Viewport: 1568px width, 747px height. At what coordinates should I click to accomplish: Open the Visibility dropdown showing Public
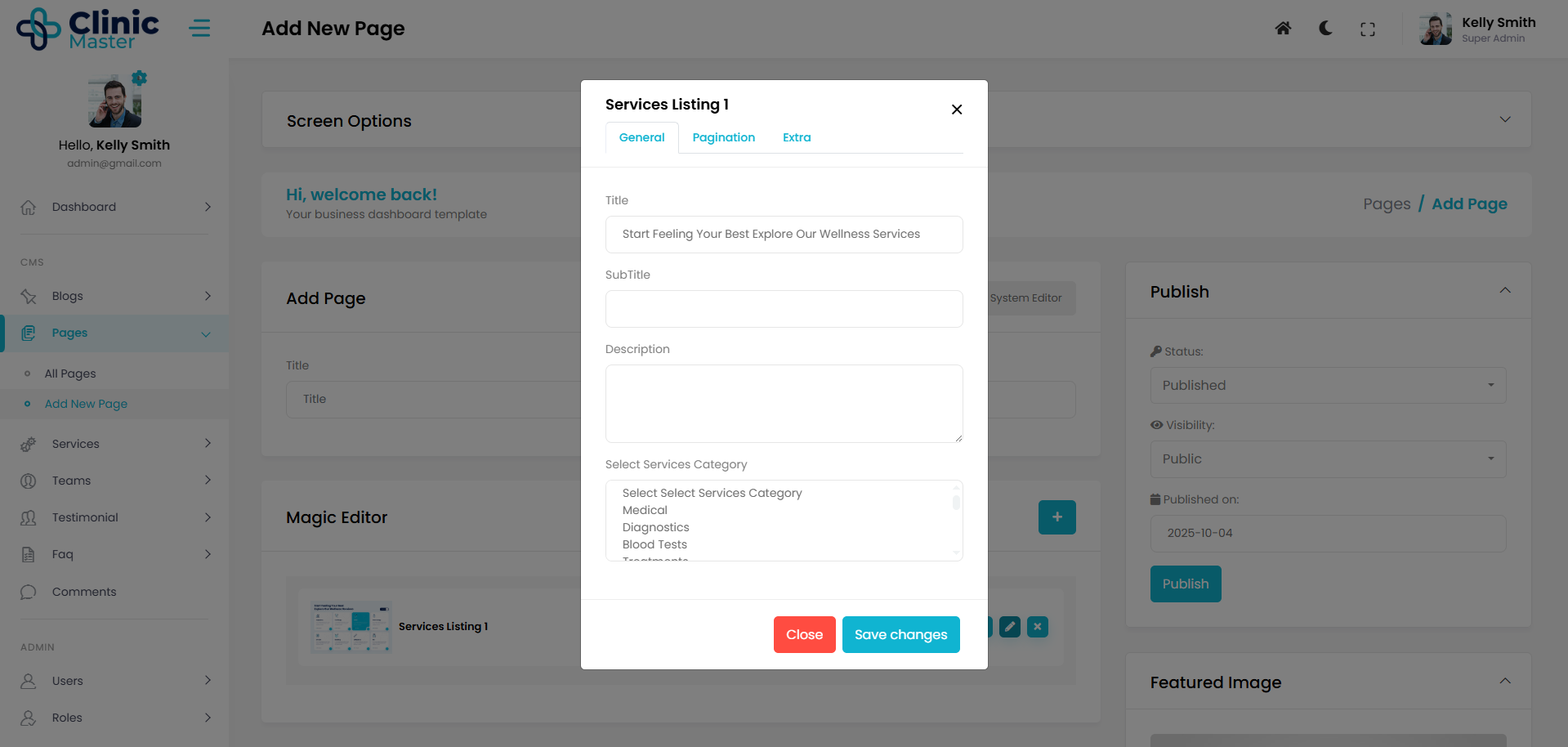tap(1327, 459)
